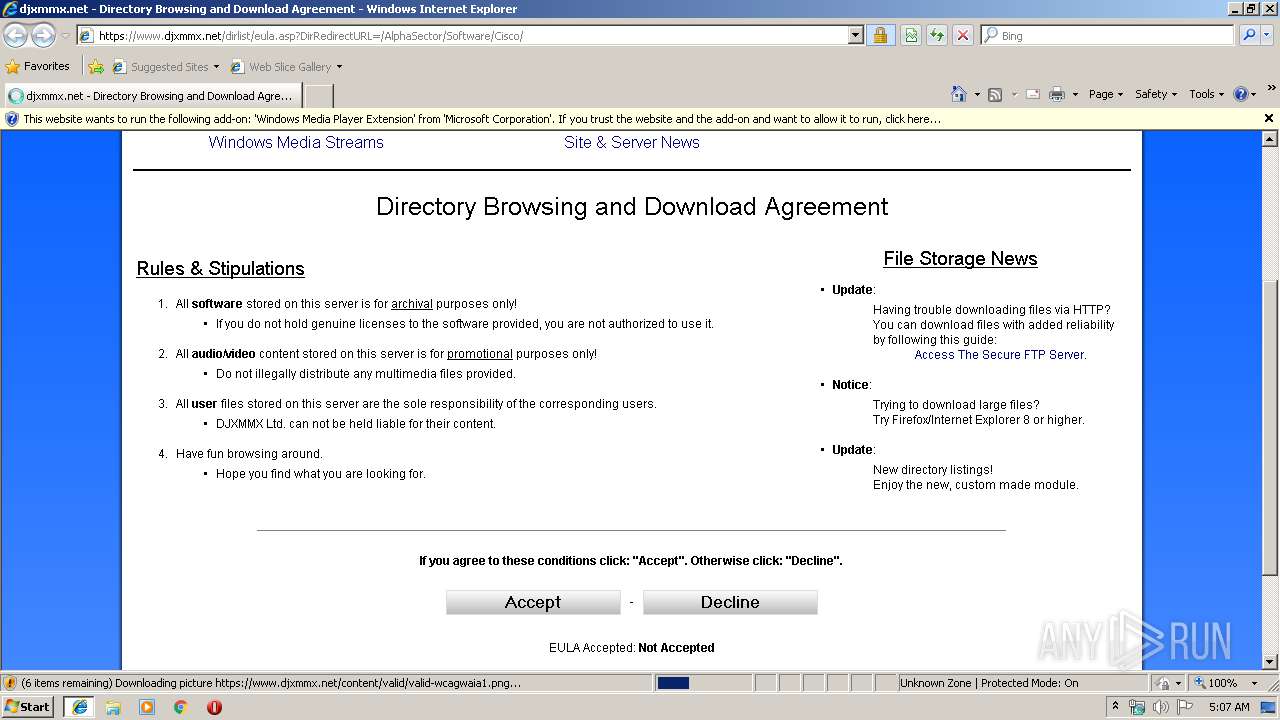Viewport: 1280px width, 720px height.
Task: Click the status bar warning icon
Action: point(10,683)
